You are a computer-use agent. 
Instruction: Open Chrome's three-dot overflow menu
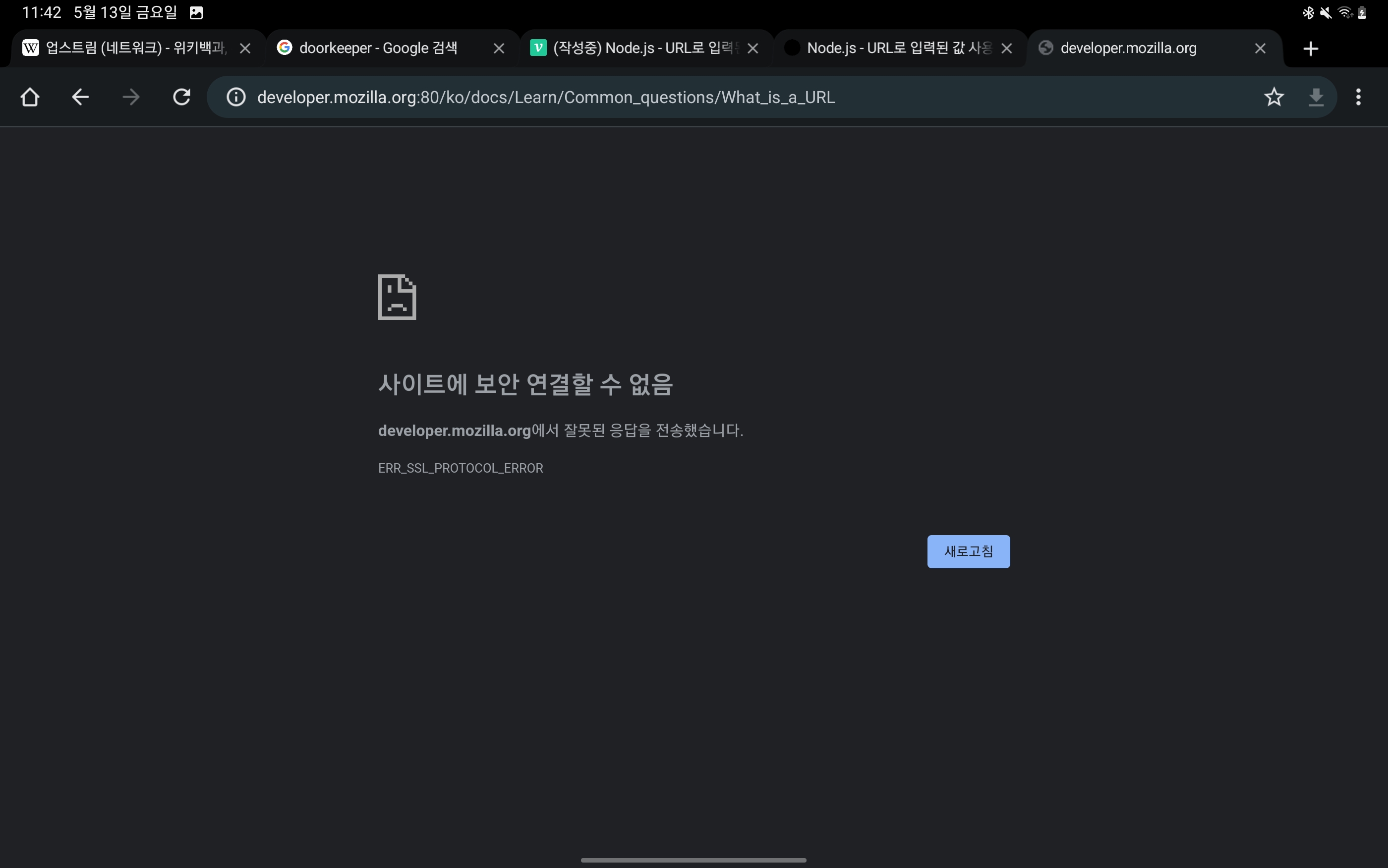(1358, 97)
